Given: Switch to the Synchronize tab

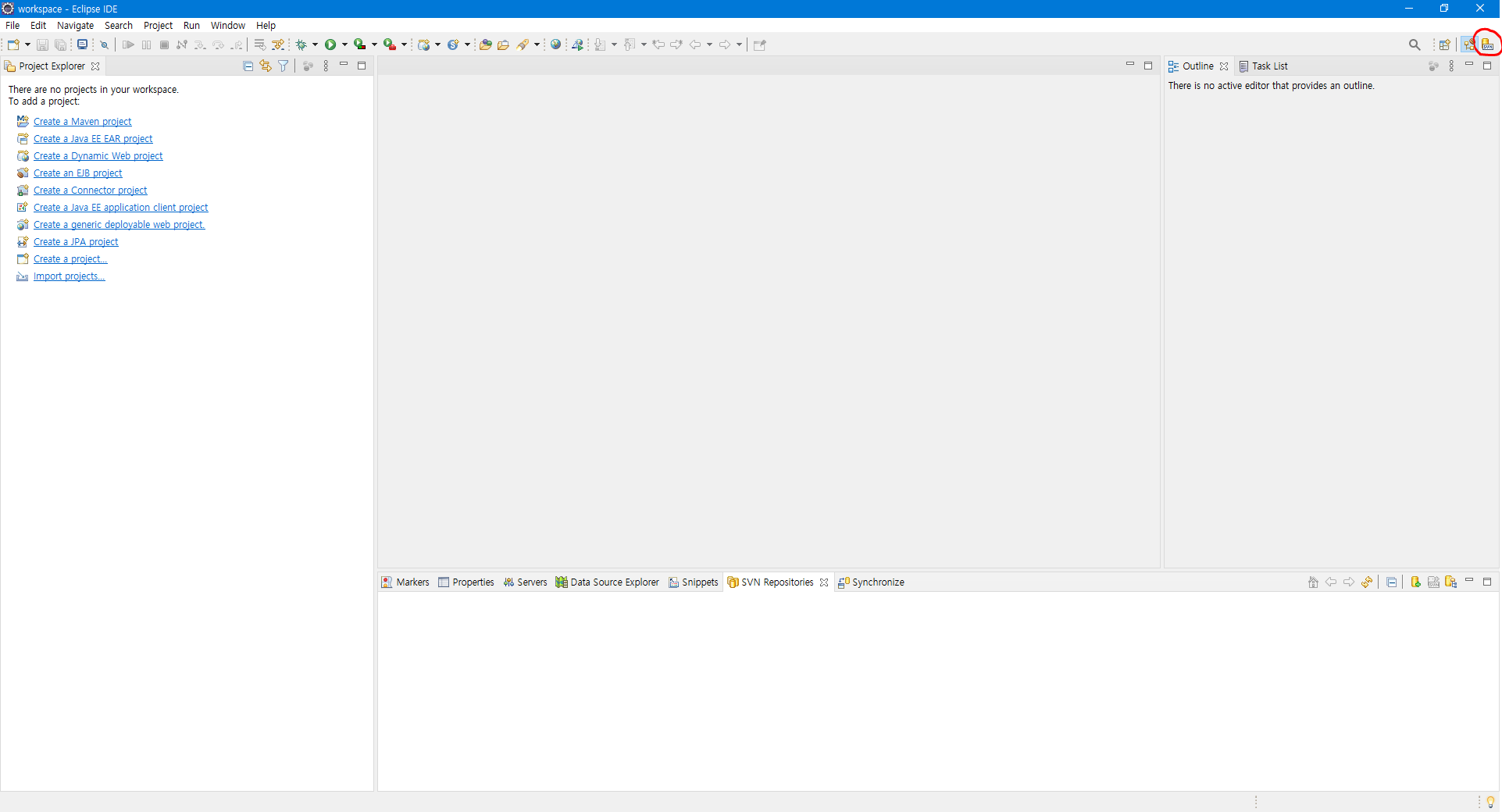Looking at the screenshot, I should tap(871, 582).
